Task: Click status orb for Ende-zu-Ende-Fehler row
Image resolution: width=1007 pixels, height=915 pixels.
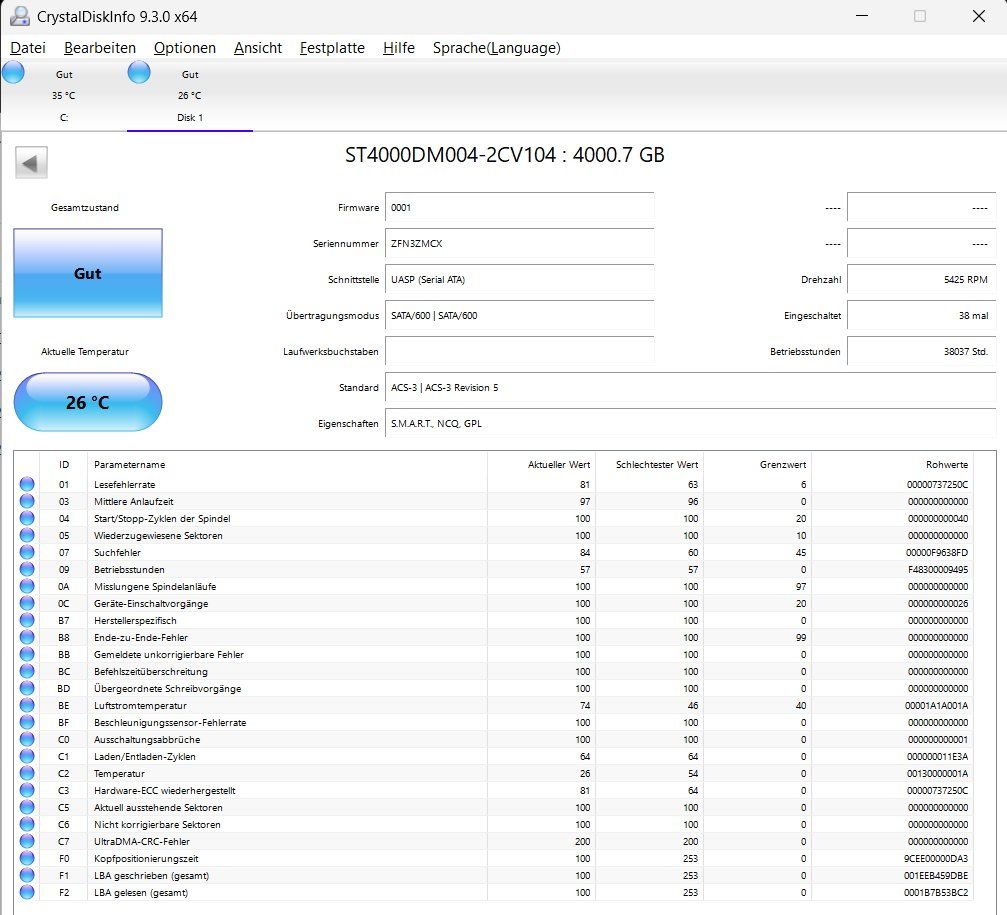Action: [27, 638]
